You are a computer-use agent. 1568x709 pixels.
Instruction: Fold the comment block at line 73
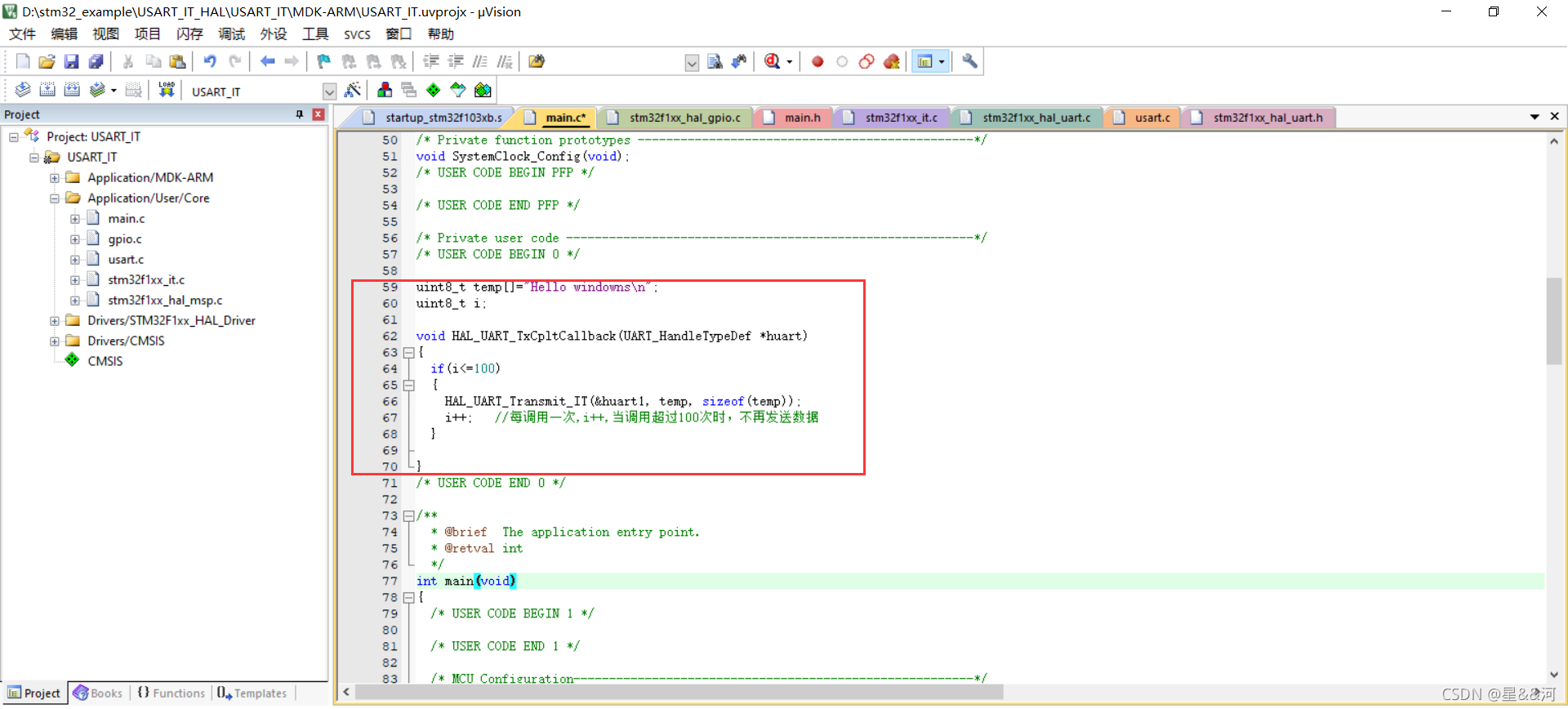(x=408, y=515)
